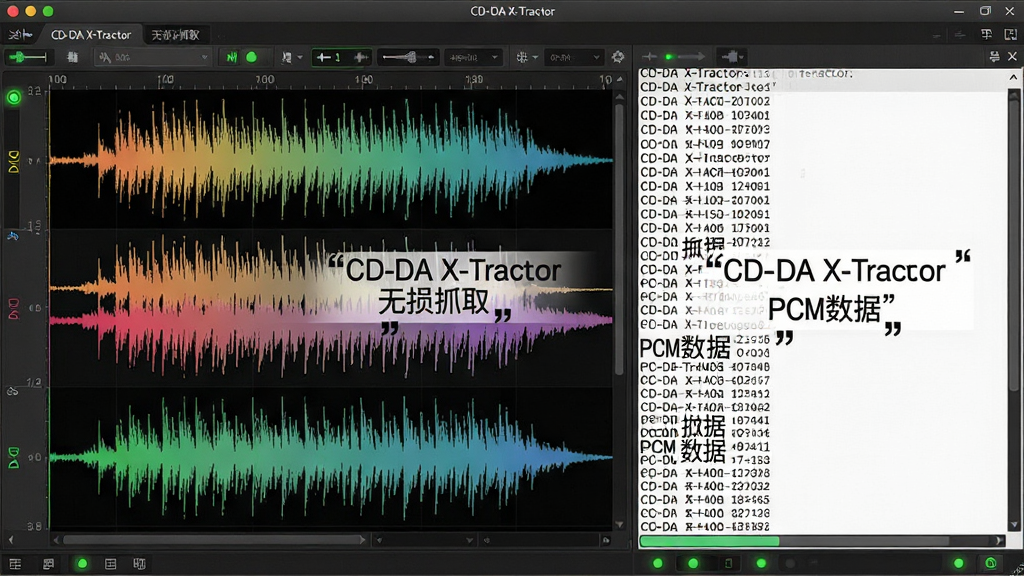Image resolution: width=1024 pixels, height=576 pixels.
Task: Click the align icon near the top right
Action: tap(986, 34)
